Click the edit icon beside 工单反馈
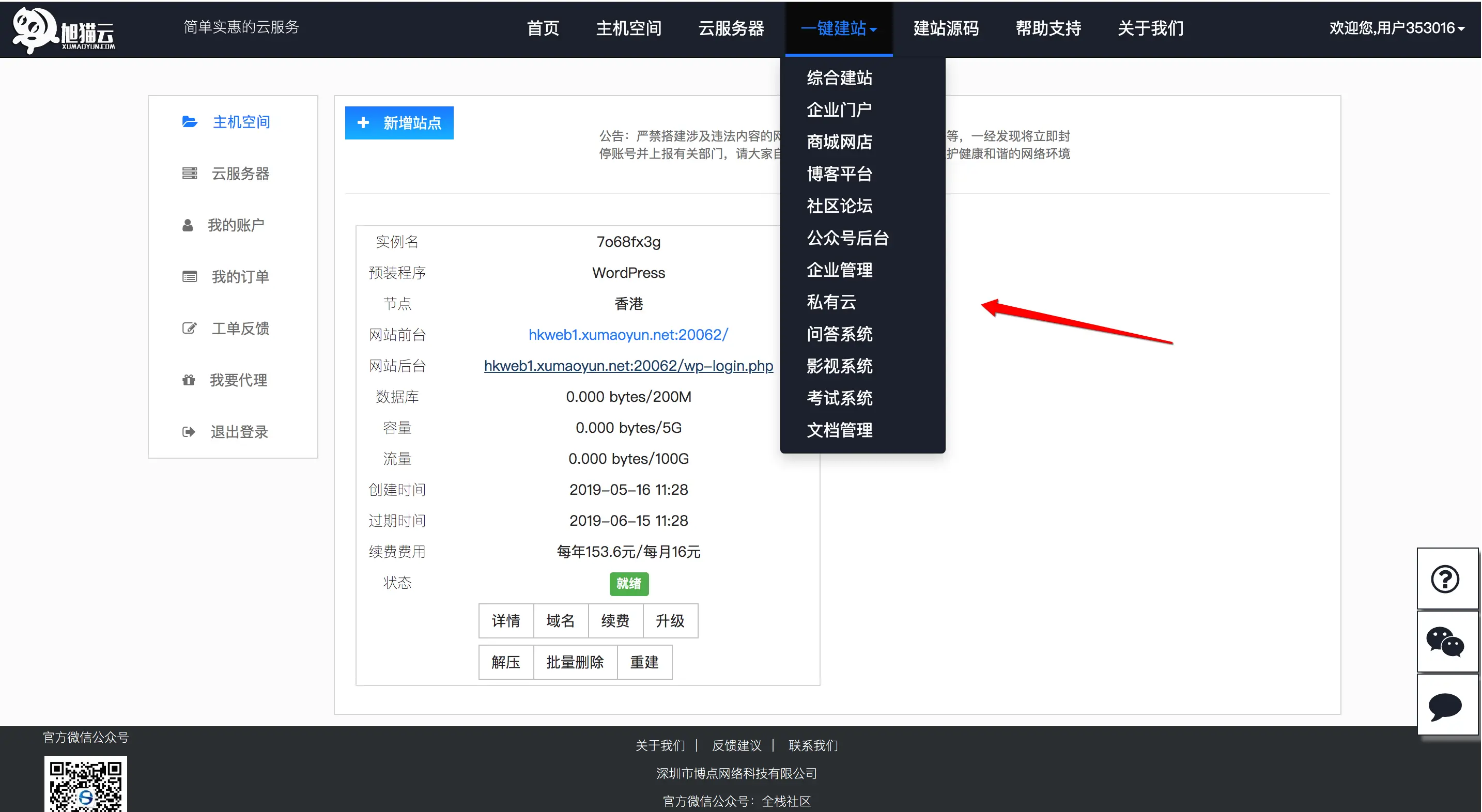Image resolution: width=1482 pixels, height=812 pixels. pos(189,329)
